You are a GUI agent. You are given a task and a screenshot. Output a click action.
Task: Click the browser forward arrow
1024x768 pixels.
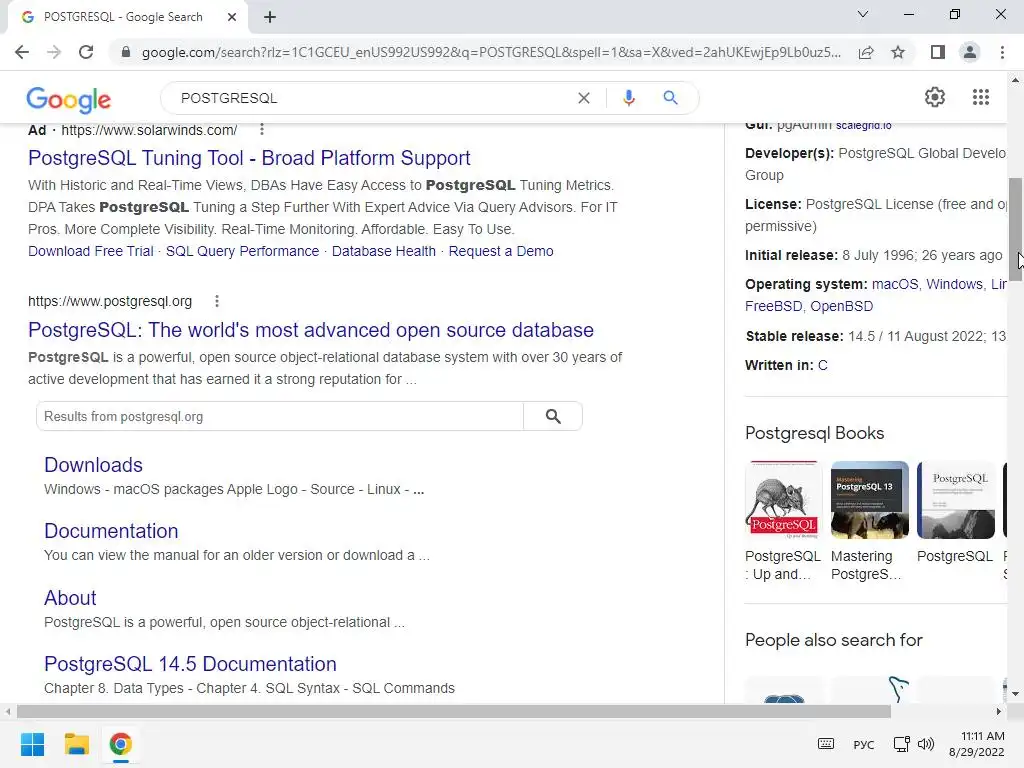54,52
